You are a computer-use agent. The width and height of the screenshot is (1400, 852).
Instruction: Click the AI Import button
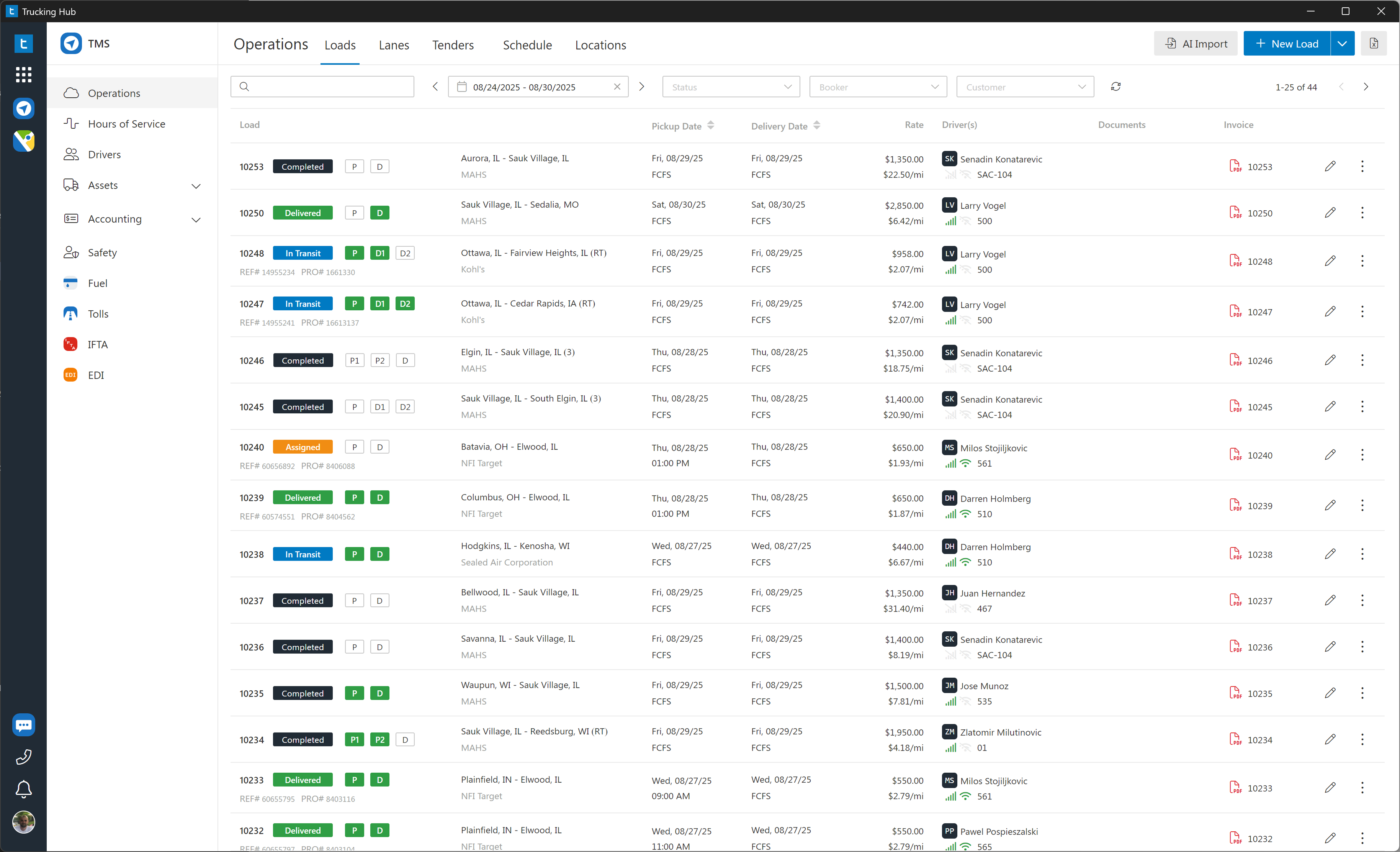(1196, 44)
